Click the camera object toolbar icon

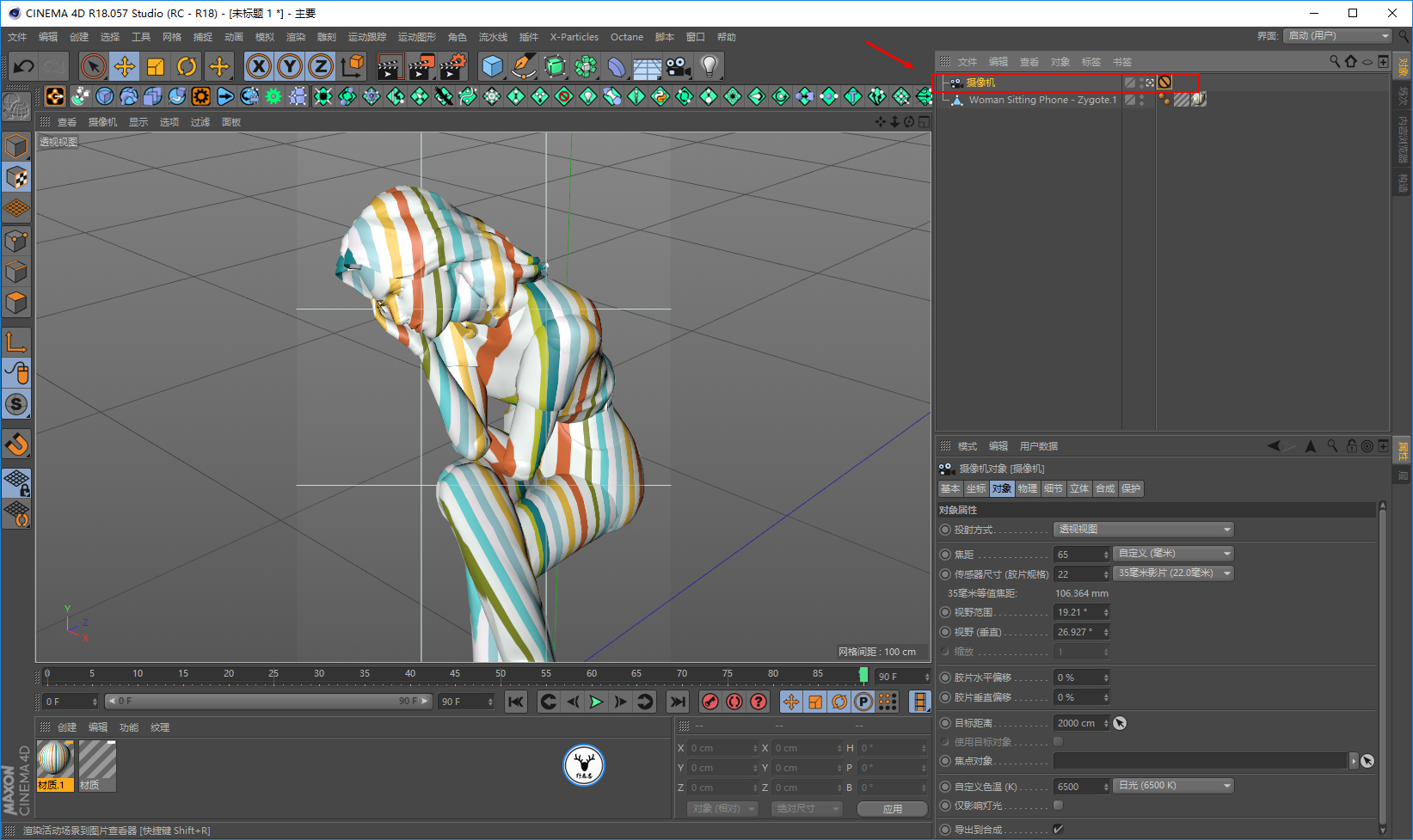point(678,66)
